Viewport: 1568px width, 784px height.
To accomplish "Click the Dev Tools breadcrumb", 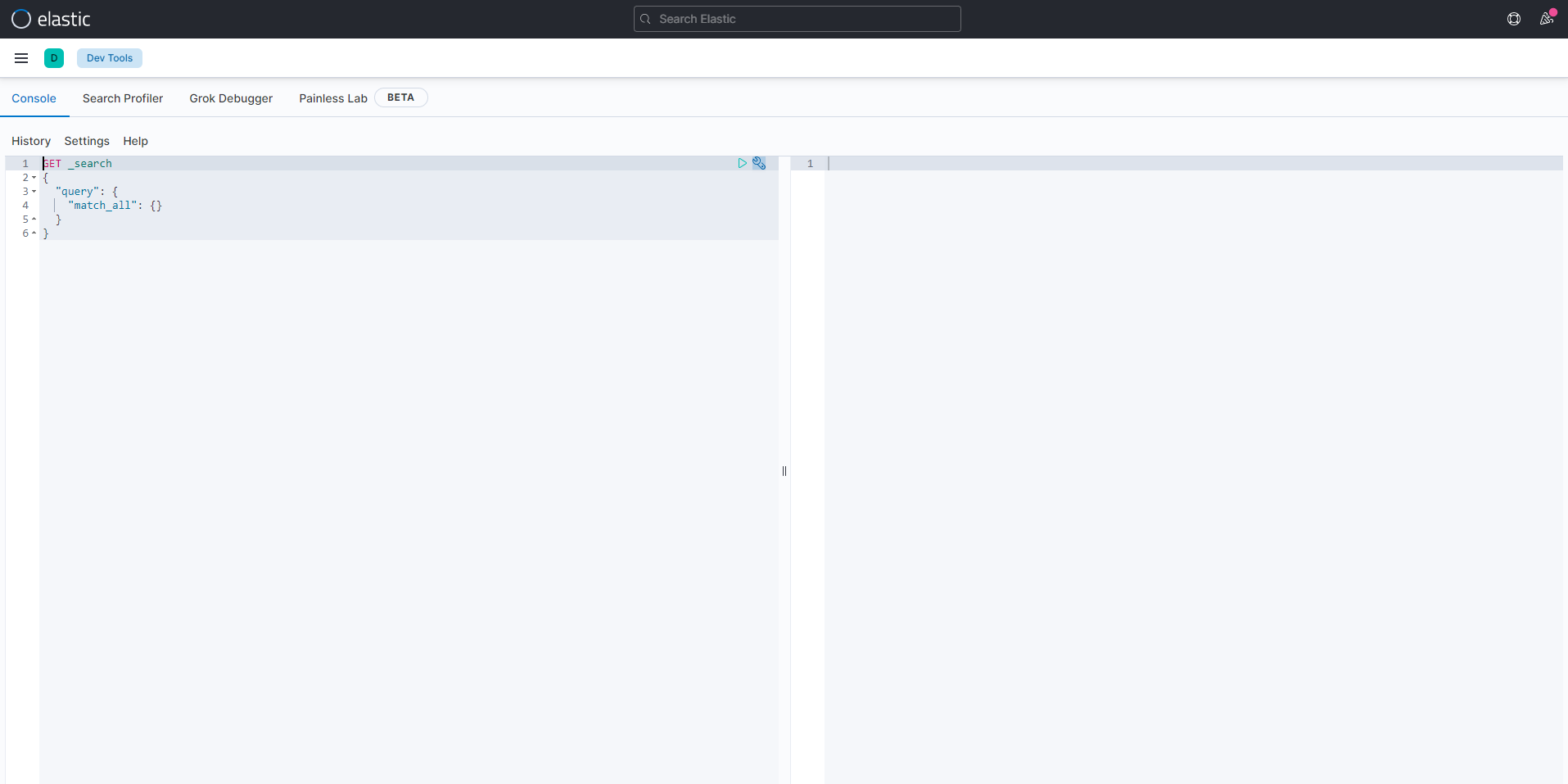I will [x=110, y=58].
